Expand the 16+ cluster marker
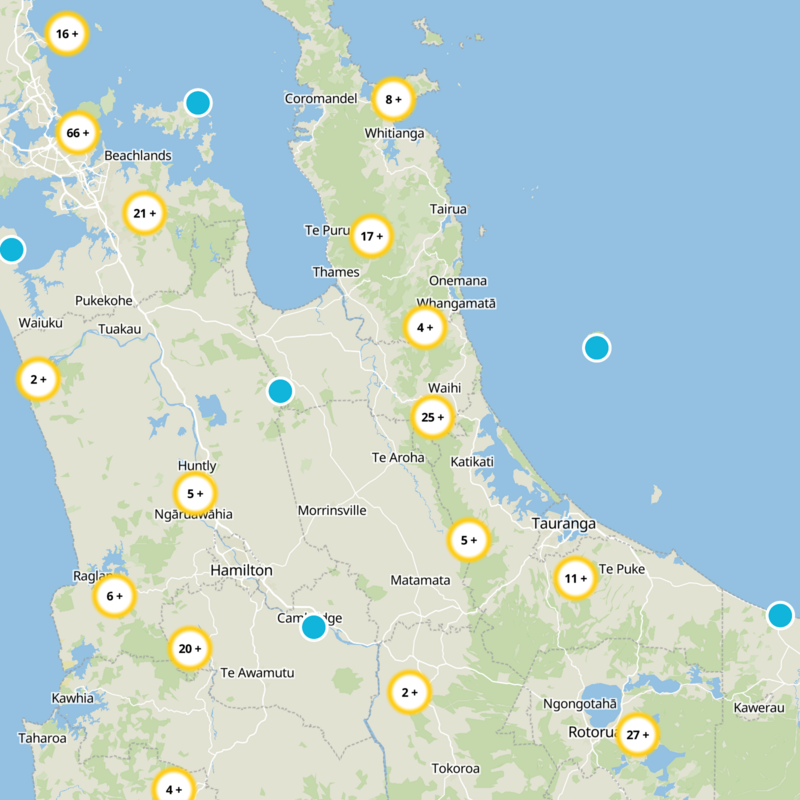This screenshot has height=800, width=800. click(x=67, y=34)
